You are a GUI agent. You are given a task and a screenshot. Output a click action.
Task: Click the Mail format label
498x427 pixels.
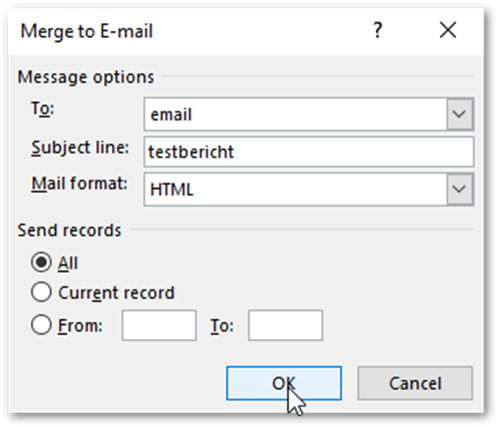click(79, 184)
